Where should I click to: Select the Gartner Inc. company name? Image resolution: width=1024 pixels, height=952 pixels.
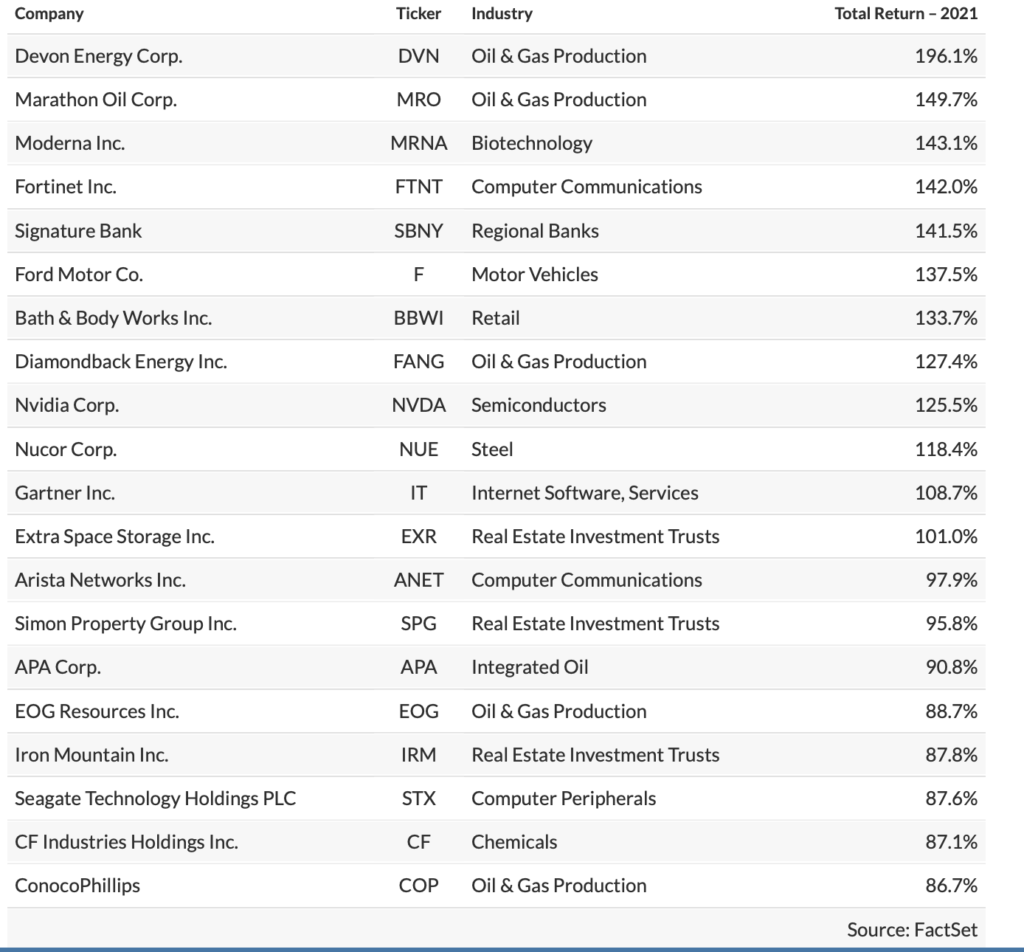[x=65, y=493]
